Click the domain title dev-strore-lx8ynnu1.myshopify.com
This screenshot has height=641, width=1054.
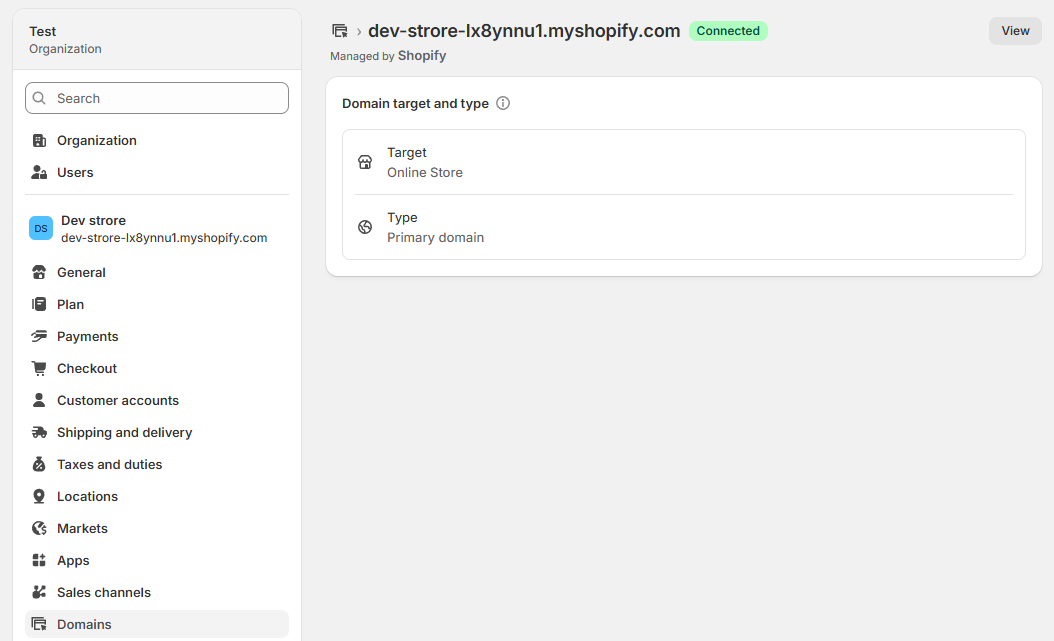(x=524, y=31)
